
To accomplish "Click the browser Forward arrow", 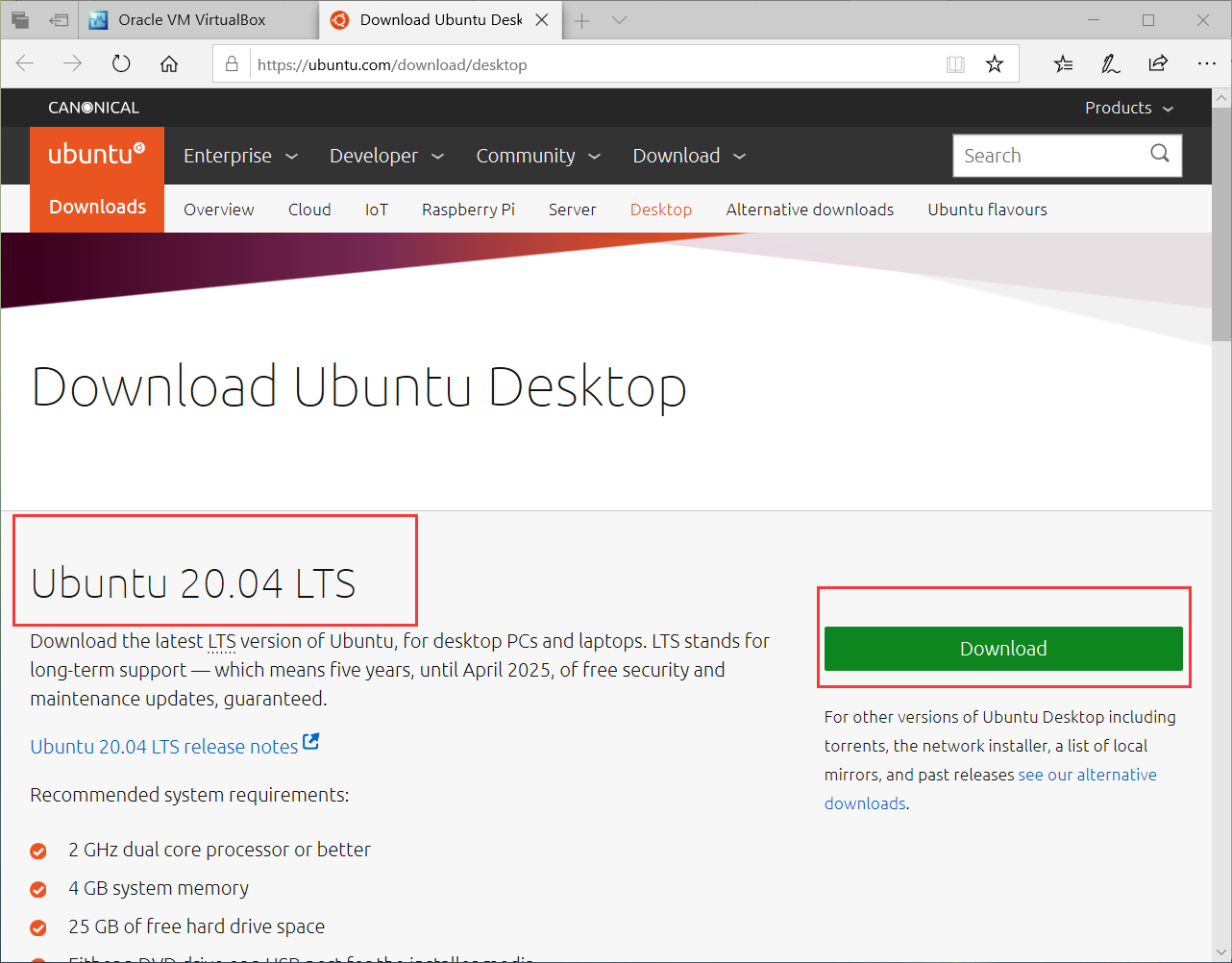I will click(73, 63).
